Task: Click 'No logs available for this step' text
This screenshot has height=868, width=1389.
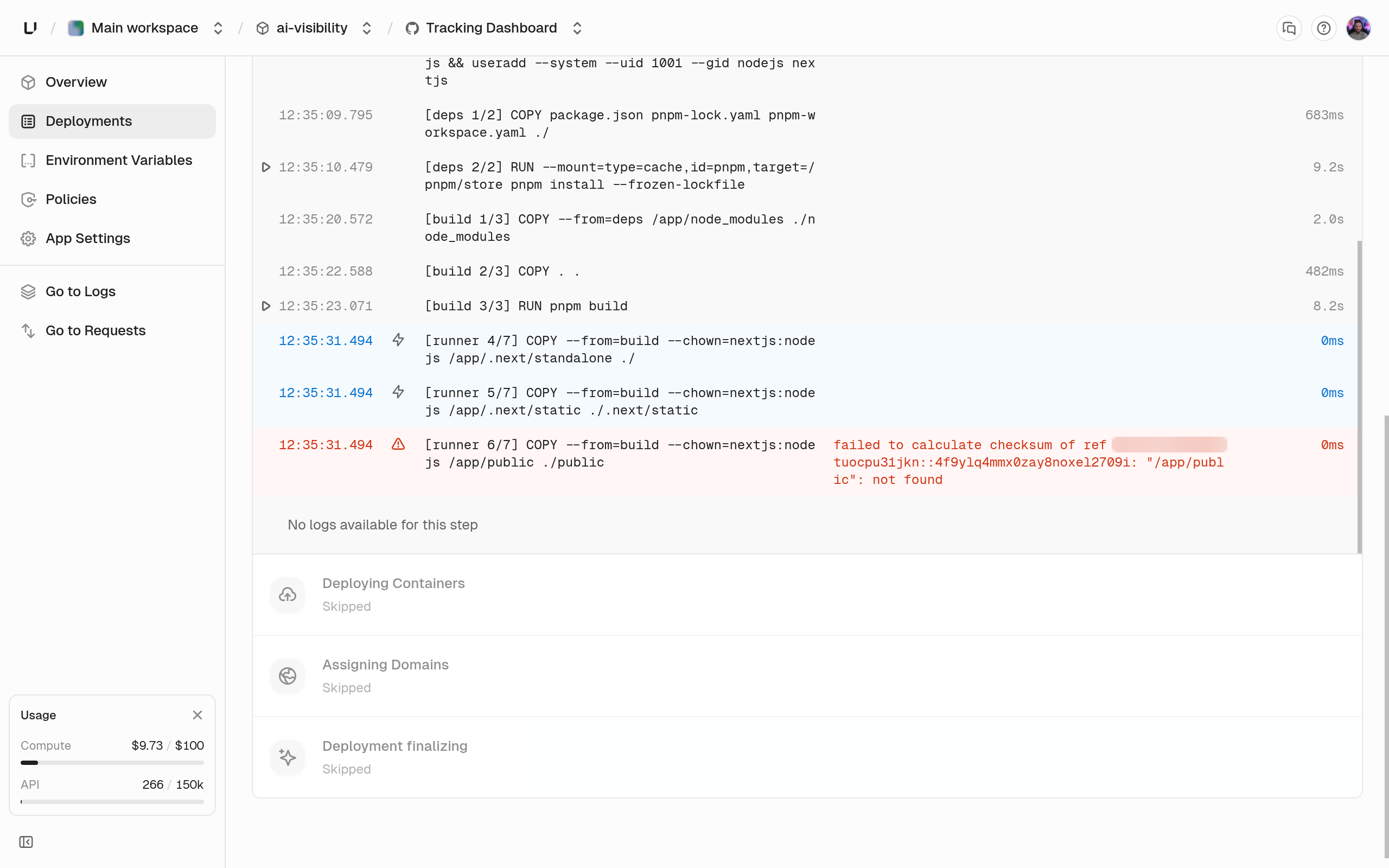Action: 383,525
